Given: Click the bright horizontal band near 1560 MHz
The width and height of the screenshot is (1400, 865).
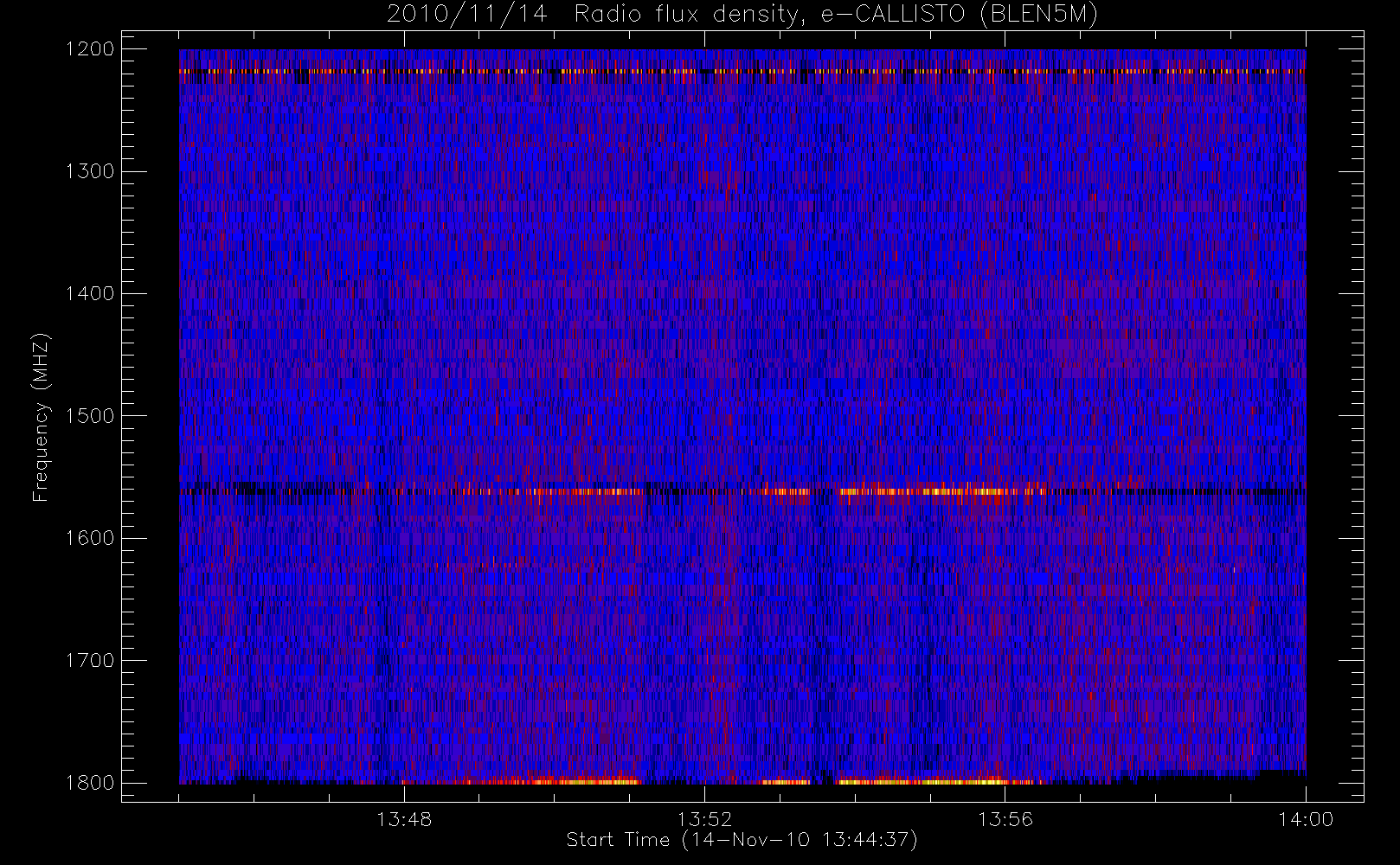Looking at the screenshot, I should (742, 491).
